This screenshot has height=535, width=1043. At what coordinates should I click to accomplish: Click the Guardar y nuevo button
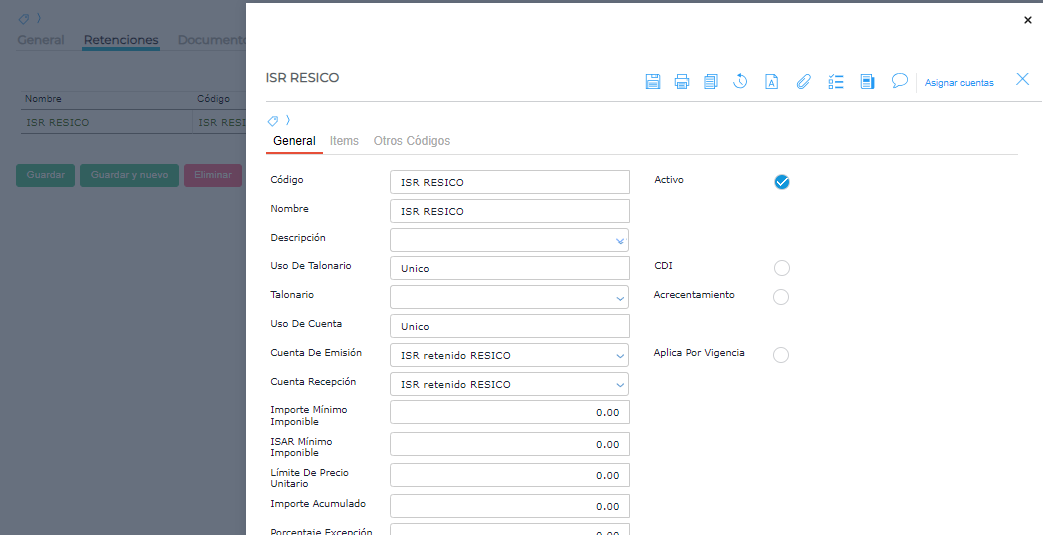tap(129, 175)
